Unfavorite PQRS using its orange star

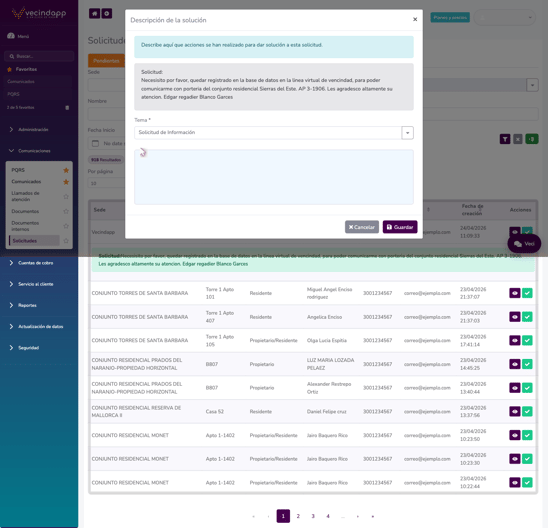(x=66, y=170)
